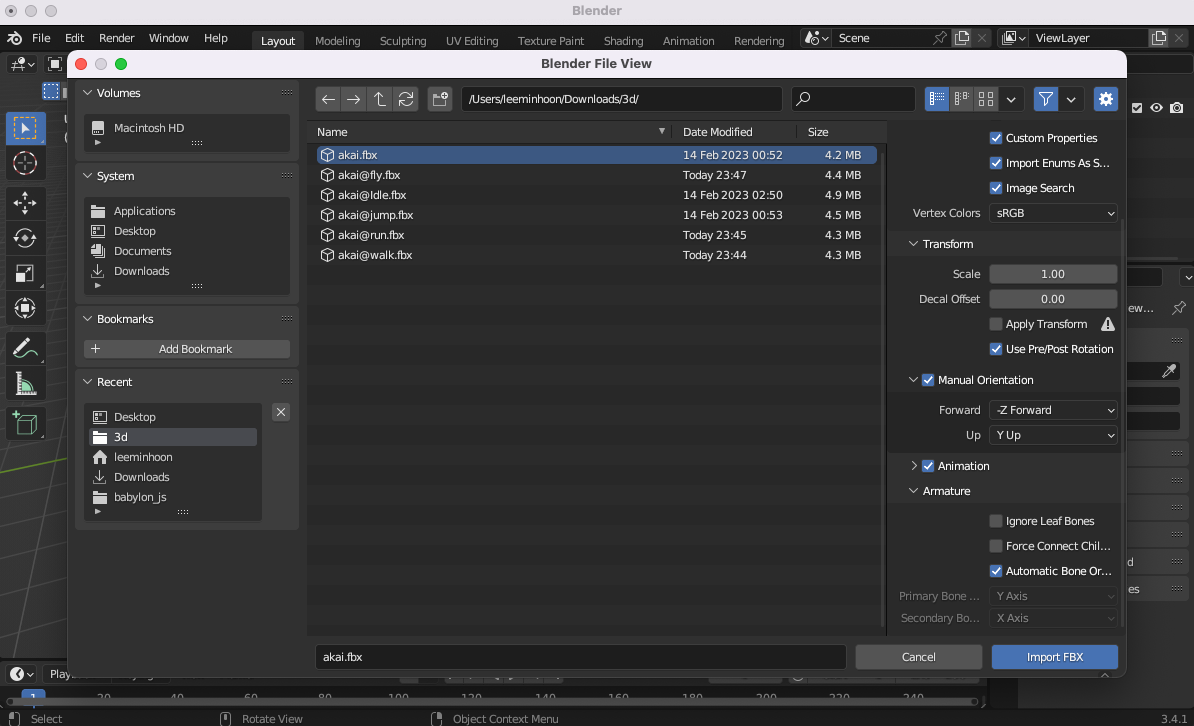Open the Up axis dropdown
1194x726 pixels.
click(1053, 435)
